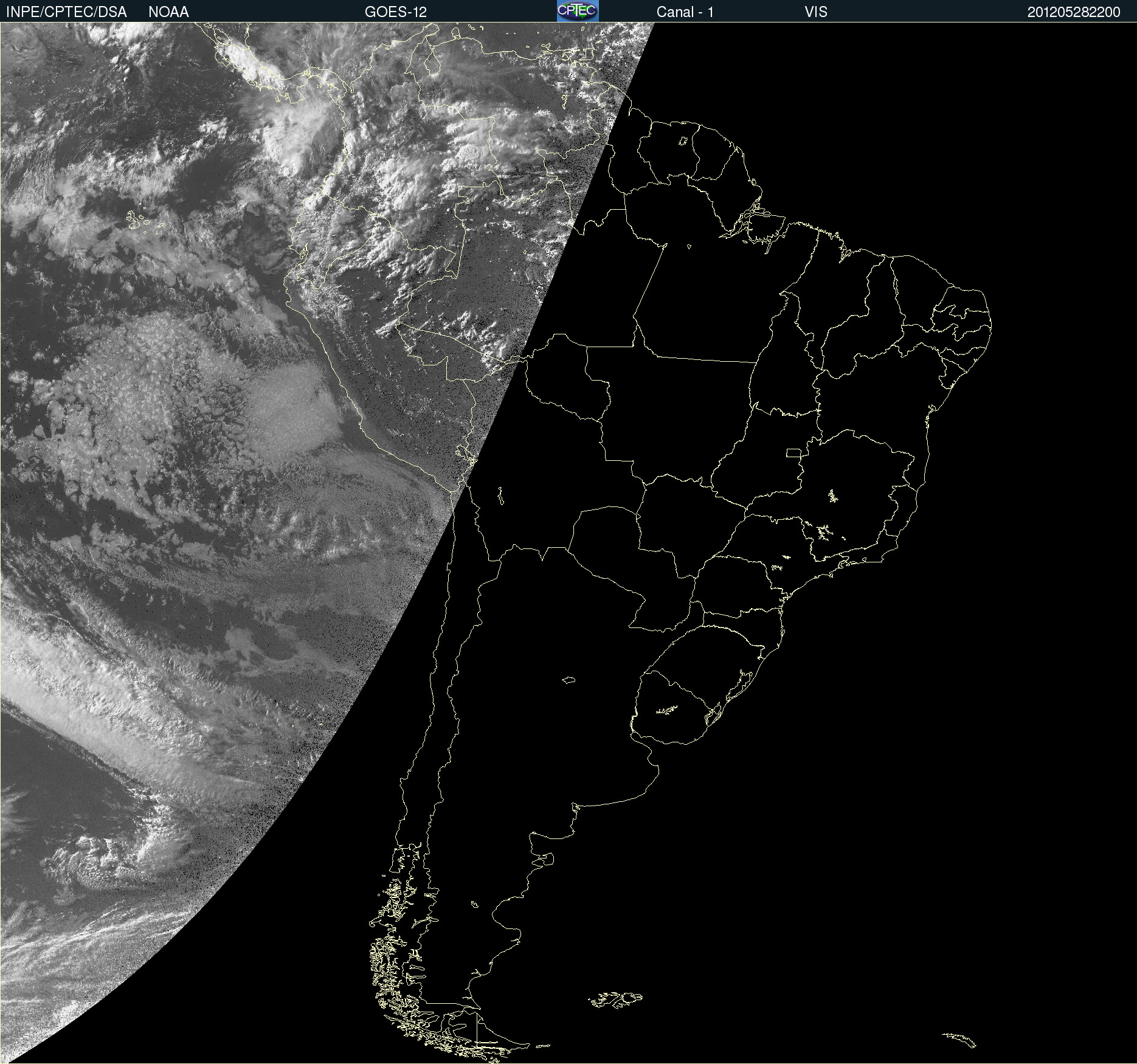Click the 'NOAA' label in the header
1137x1064 pixels.
168,12
